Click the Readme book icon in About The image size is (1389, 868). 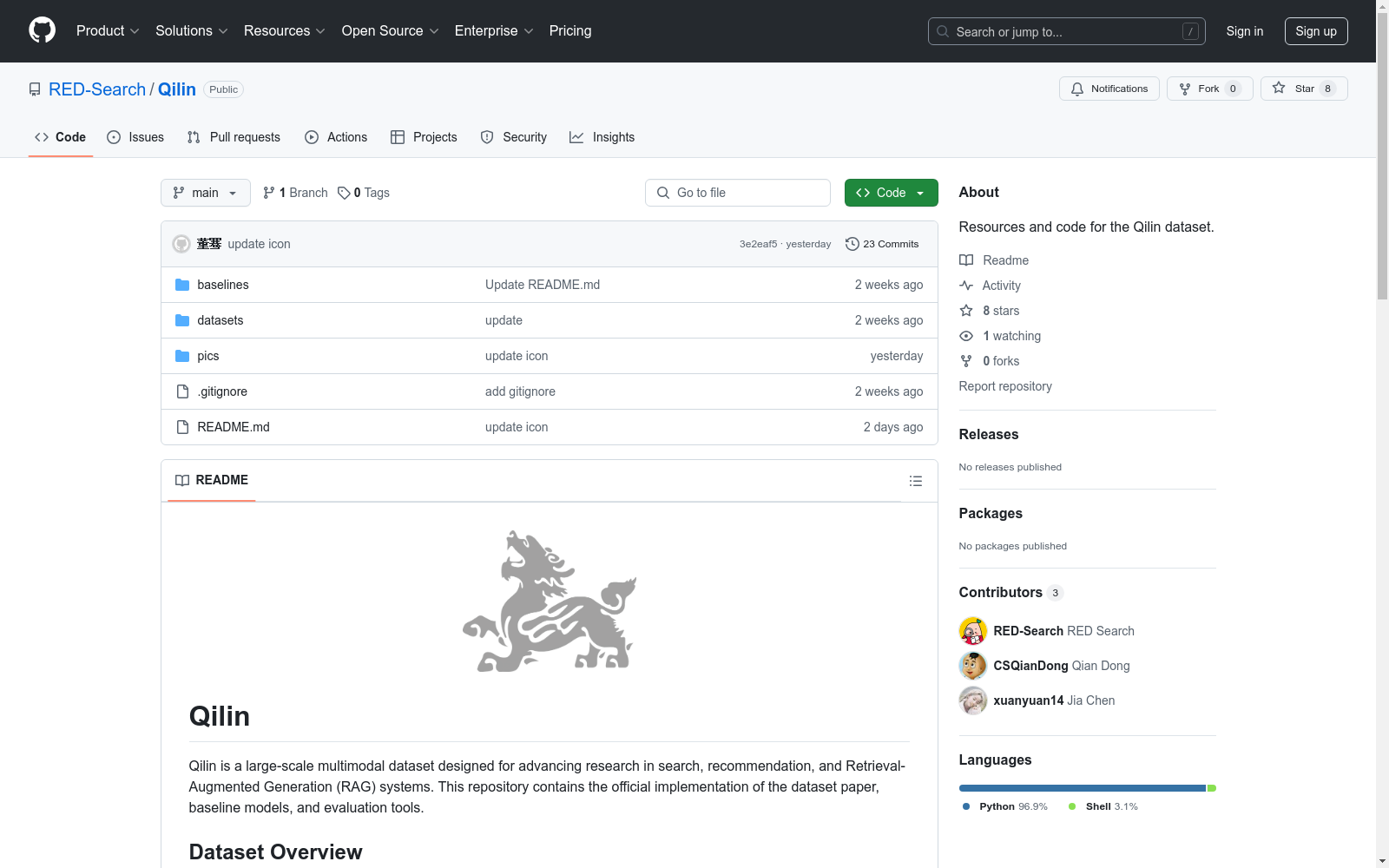(966, 260)
